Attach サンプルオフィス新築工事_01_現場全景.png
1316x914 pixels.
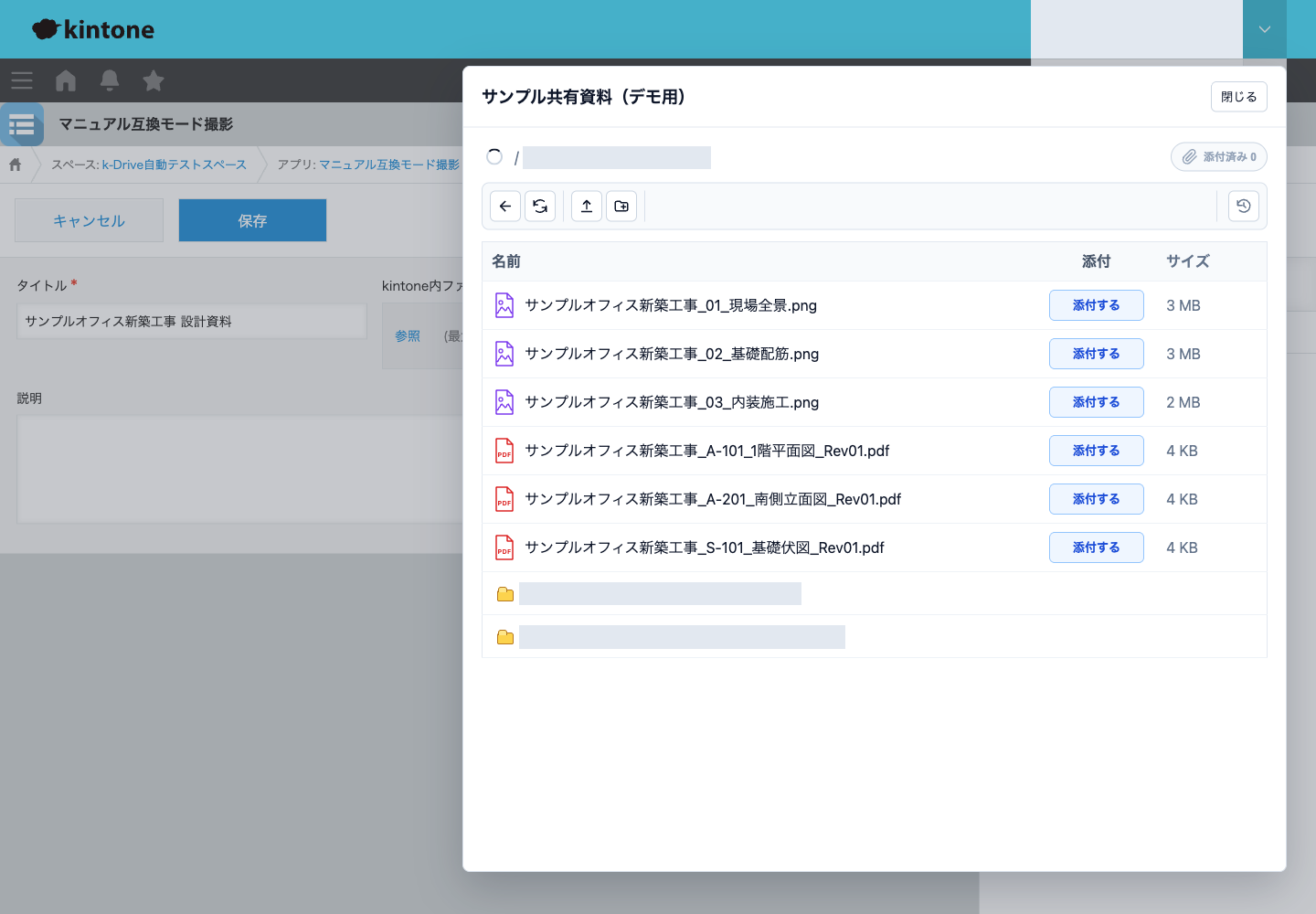(x=1097, y=305)
